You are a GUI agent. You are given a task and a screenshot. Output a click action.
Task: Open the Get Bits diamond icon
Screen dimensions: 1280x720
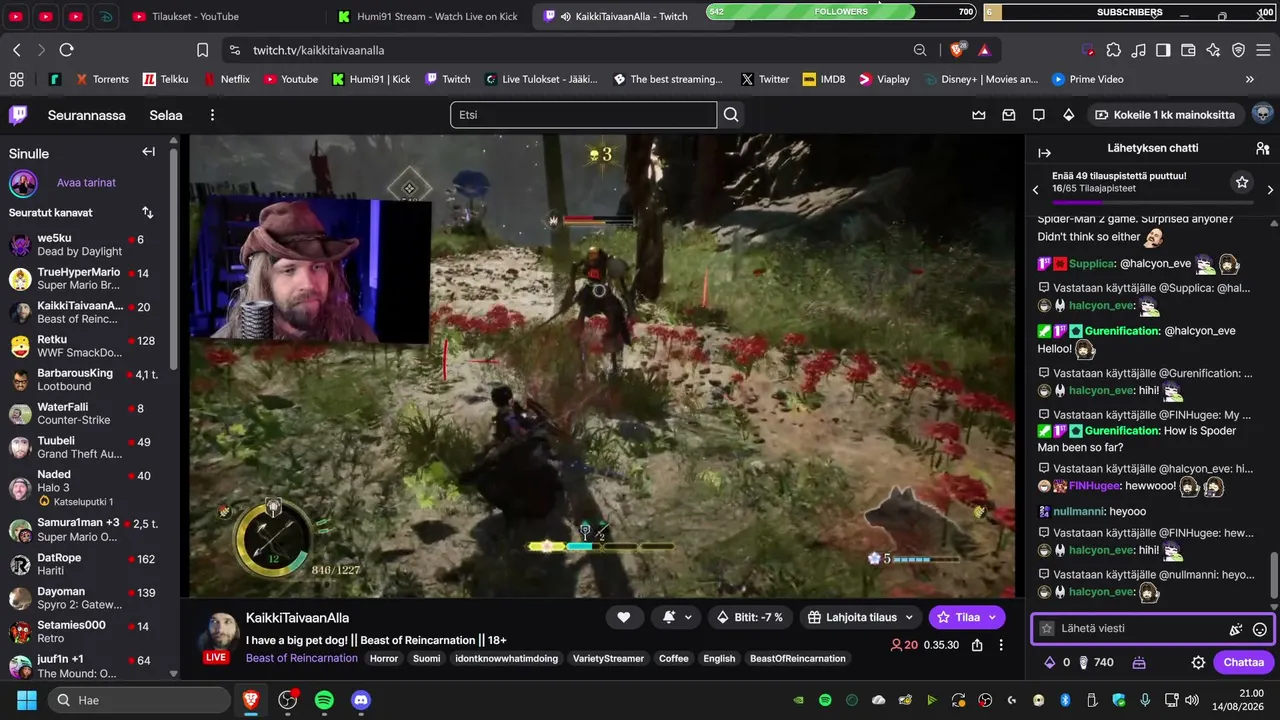[1069, 115]
